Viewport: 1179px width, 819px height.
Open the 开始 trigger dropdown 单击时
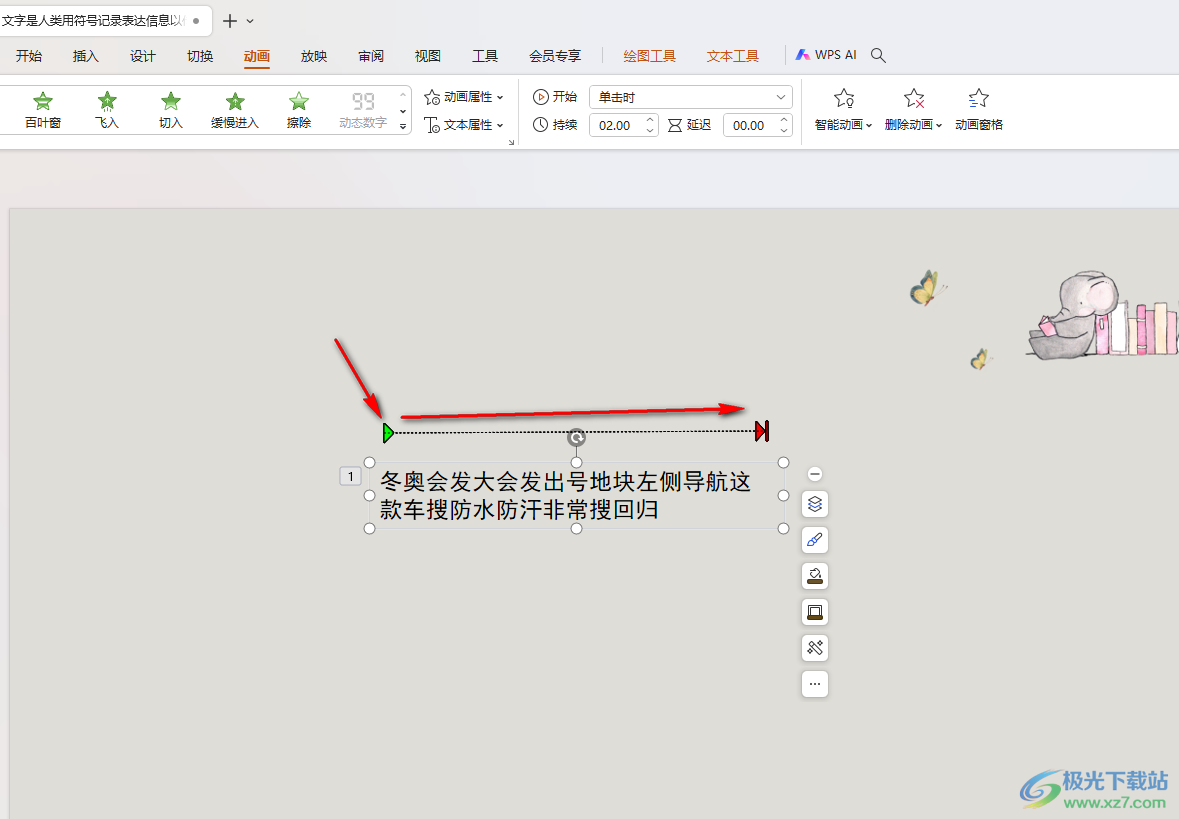point(690,97)
